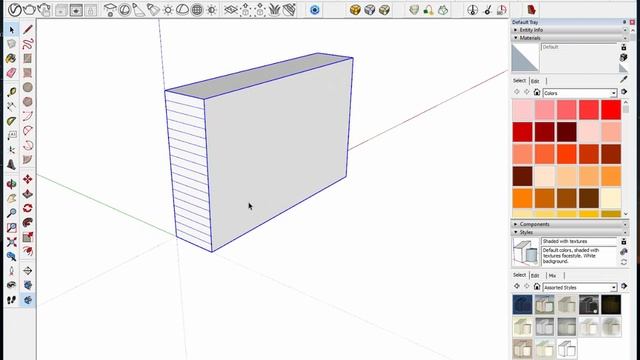Pin the Default Tray
The width and height of the screenshot is (640, 360).
click(624, 22)
